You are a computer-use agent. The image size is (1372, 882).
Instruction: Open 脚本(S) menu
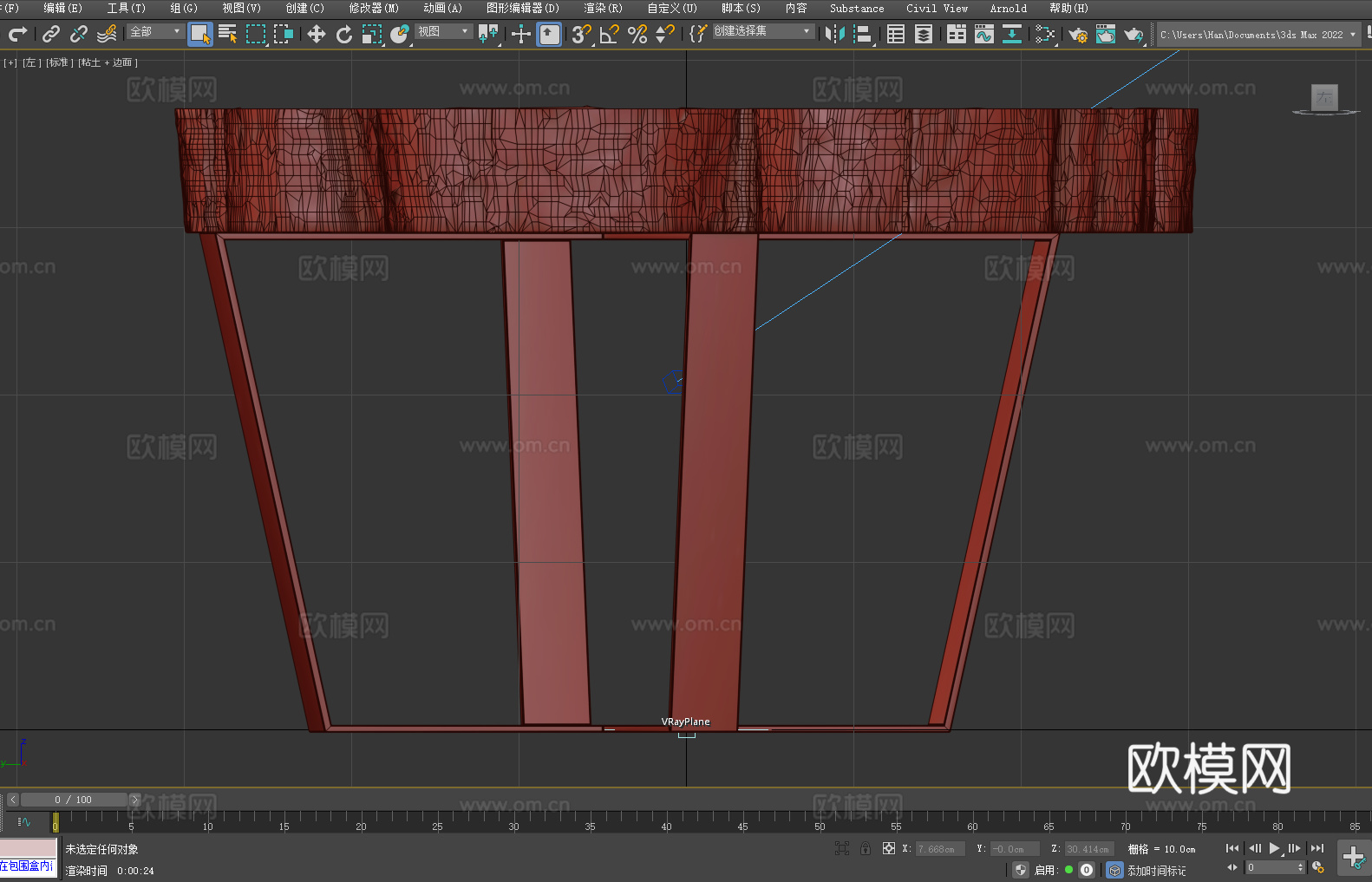[x=741, y=8]
